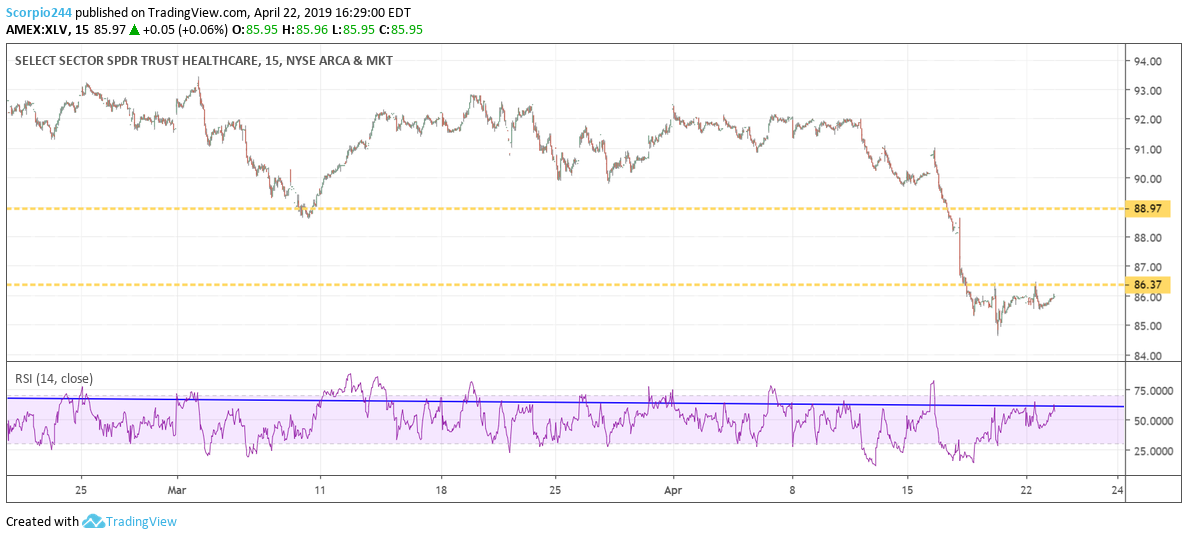Viewport: 1188px width, 539px height.
Task: Click the Mar date on time axis
Action: (176, 490)
